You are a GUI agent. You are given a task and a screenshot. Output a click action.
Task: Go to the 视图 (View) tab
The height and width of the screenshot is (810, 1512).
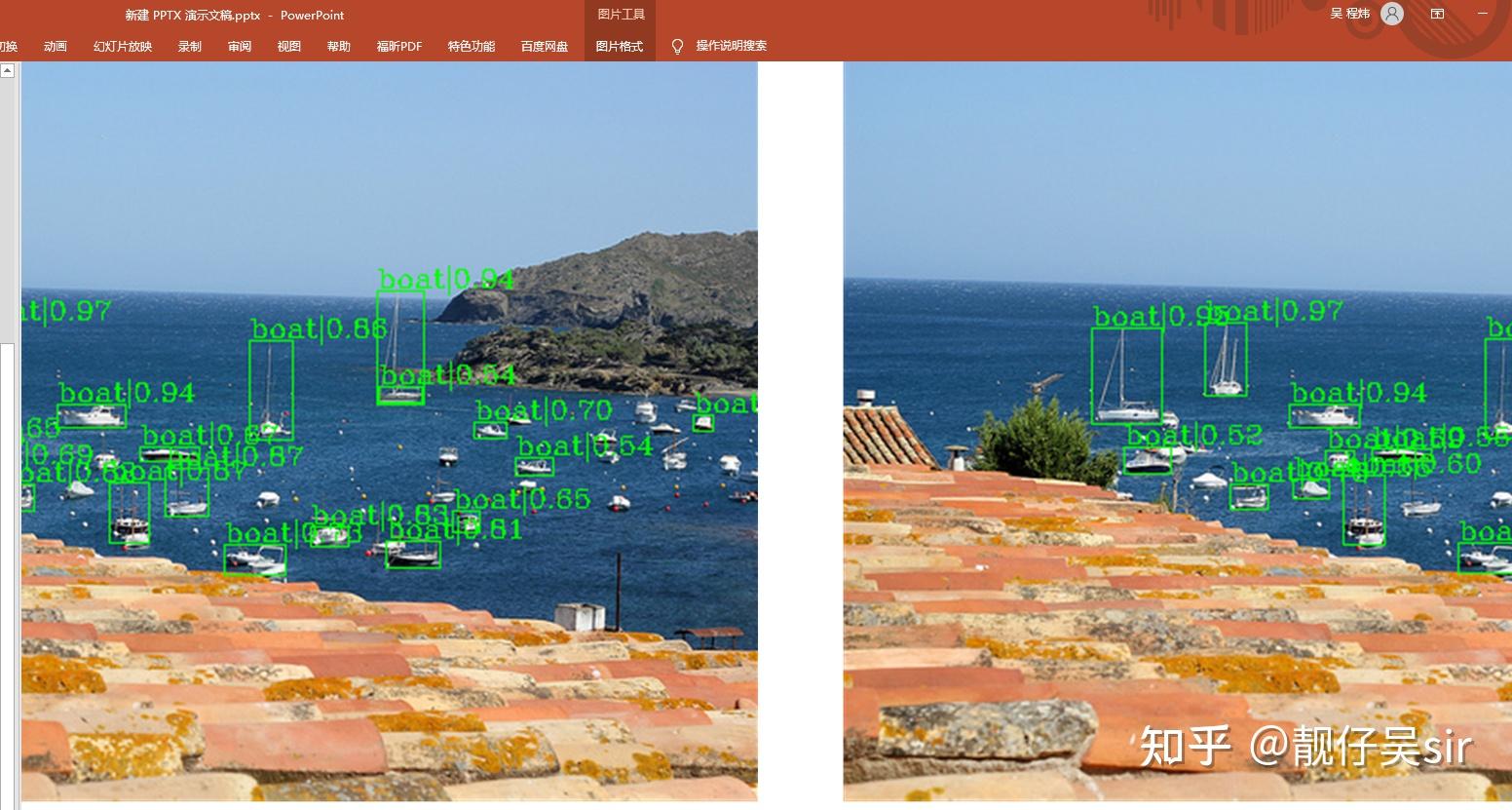[289, 47]
